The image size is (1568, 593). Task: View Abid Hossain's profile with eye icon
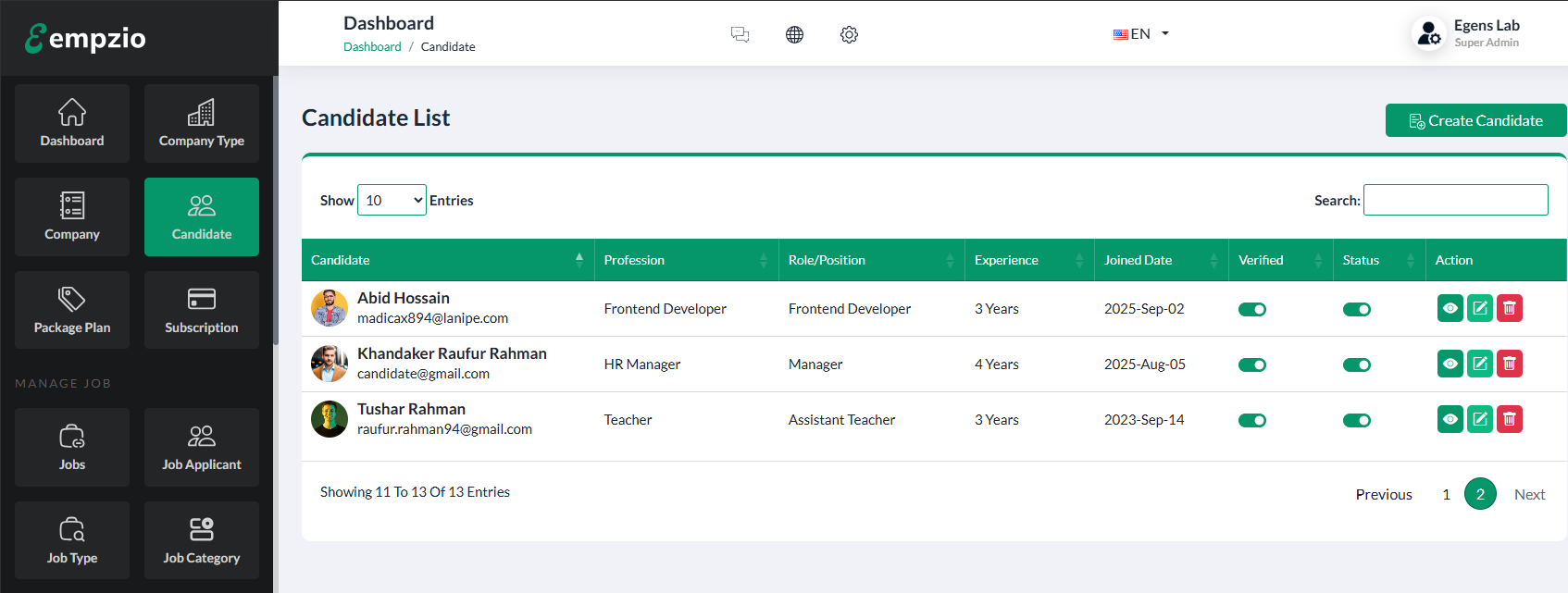coord(1450,308)
